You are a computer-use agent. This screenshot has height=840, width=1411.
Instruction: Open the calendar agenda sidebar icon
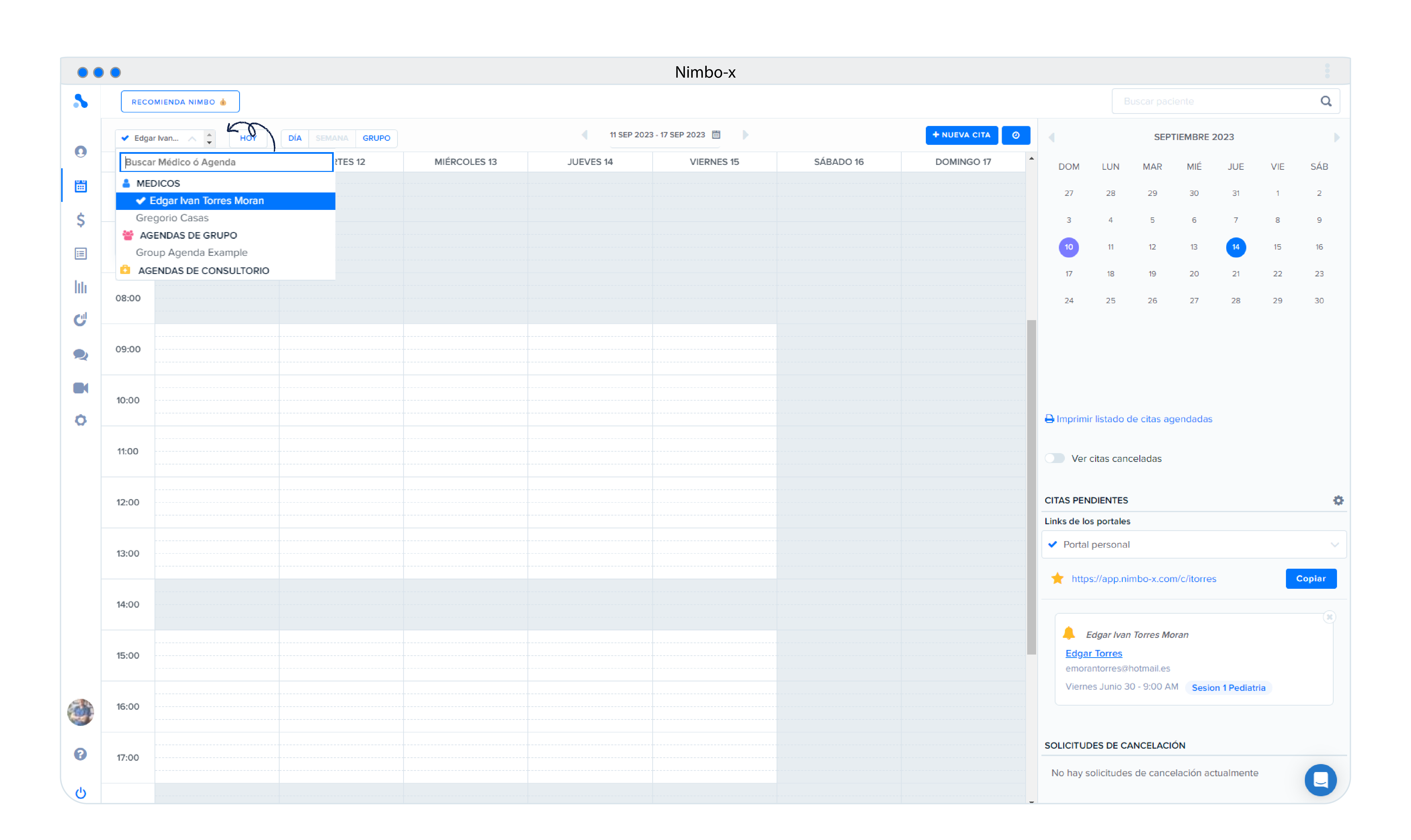point(80,186)
